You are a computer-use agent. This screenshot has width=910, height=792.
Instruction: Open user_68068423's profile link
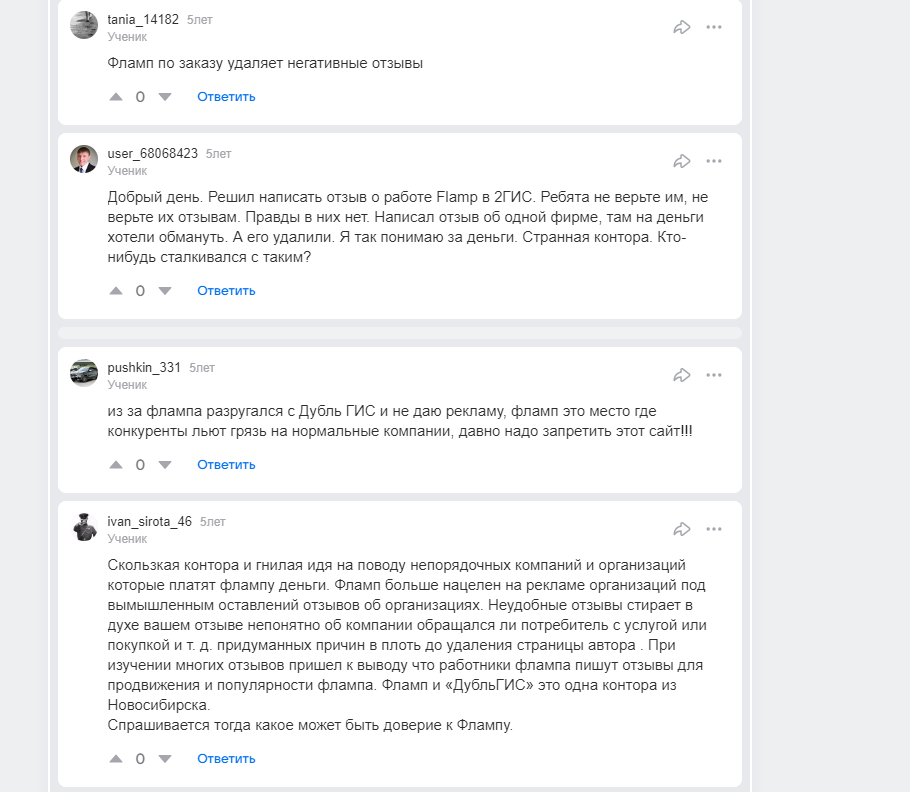pyautogui.click(x=152, y=154)
